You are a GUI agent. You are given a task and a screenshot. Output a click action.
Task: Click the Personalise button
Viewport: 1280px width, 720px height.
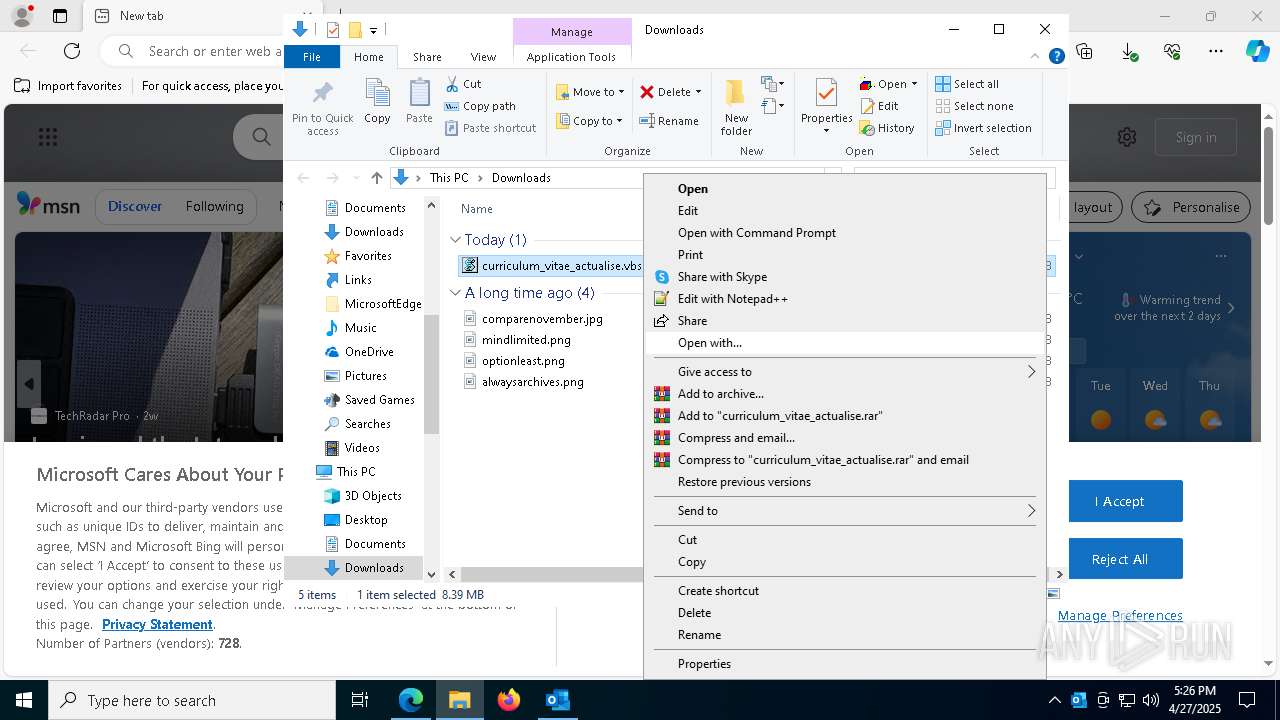tap(1191, 207)
